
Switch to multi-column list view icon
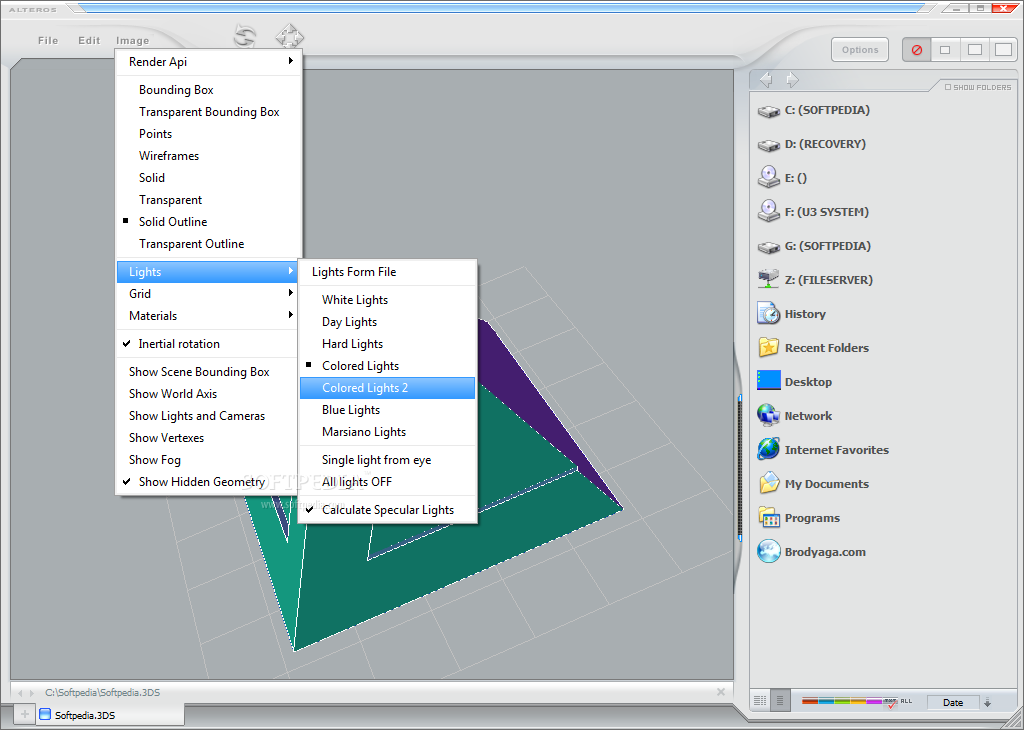[760, 701]
